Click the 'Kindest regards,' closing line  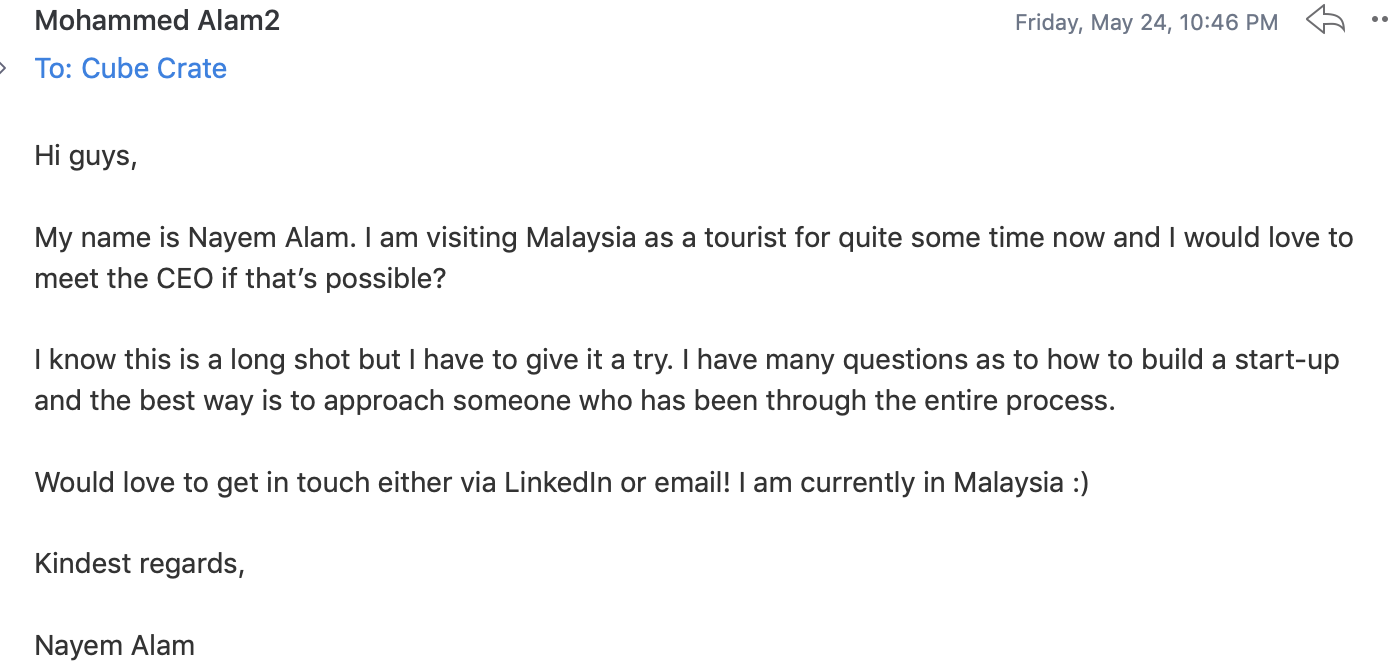139,563
